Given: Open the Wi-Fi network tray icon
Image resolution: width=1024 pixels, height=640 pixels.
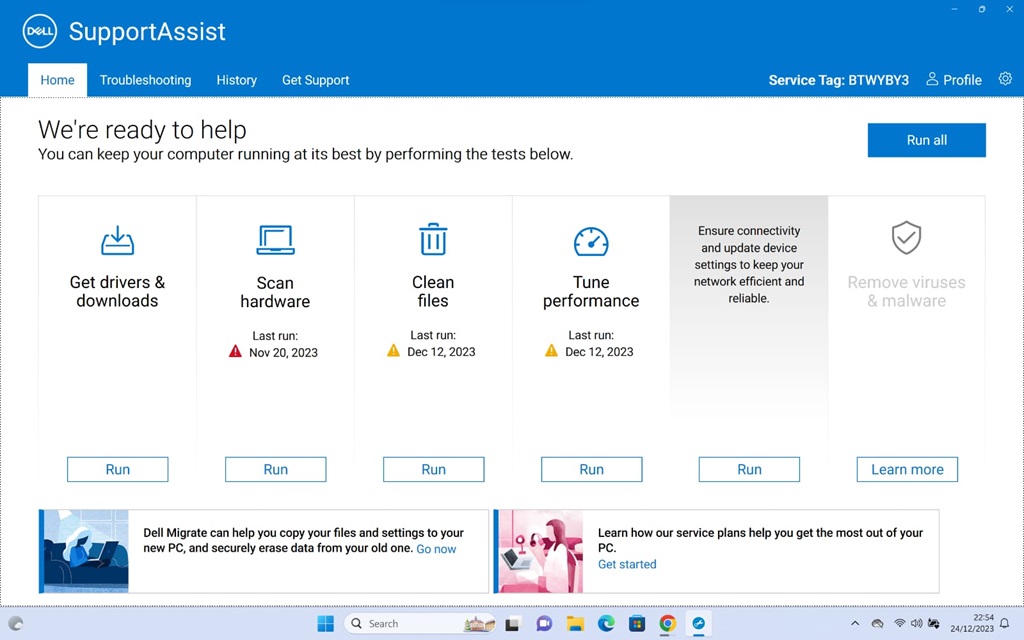Looking at the screenshot, I should (899, 624).
